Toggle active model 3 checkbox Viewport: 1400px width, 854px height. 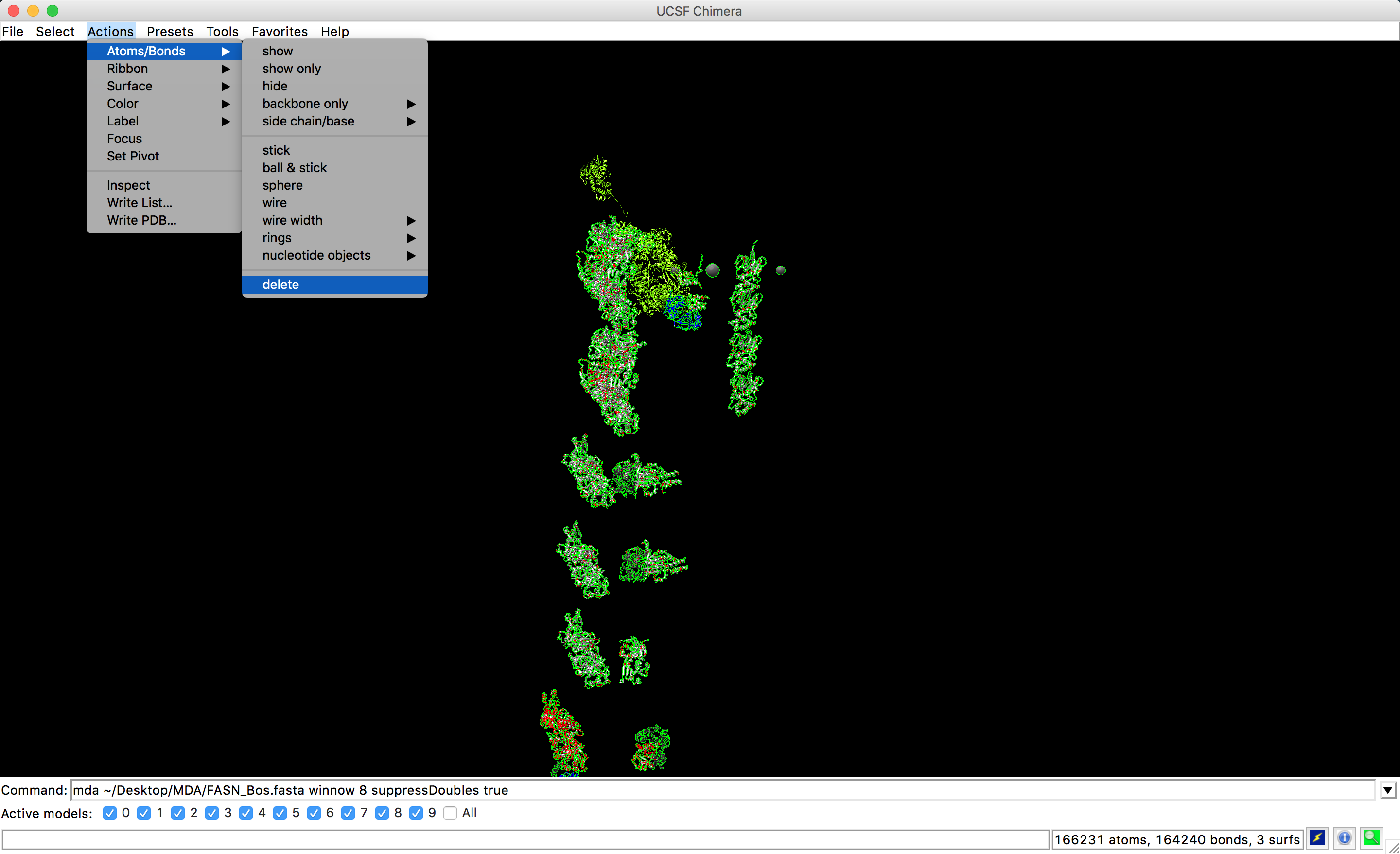coord(212,813)
